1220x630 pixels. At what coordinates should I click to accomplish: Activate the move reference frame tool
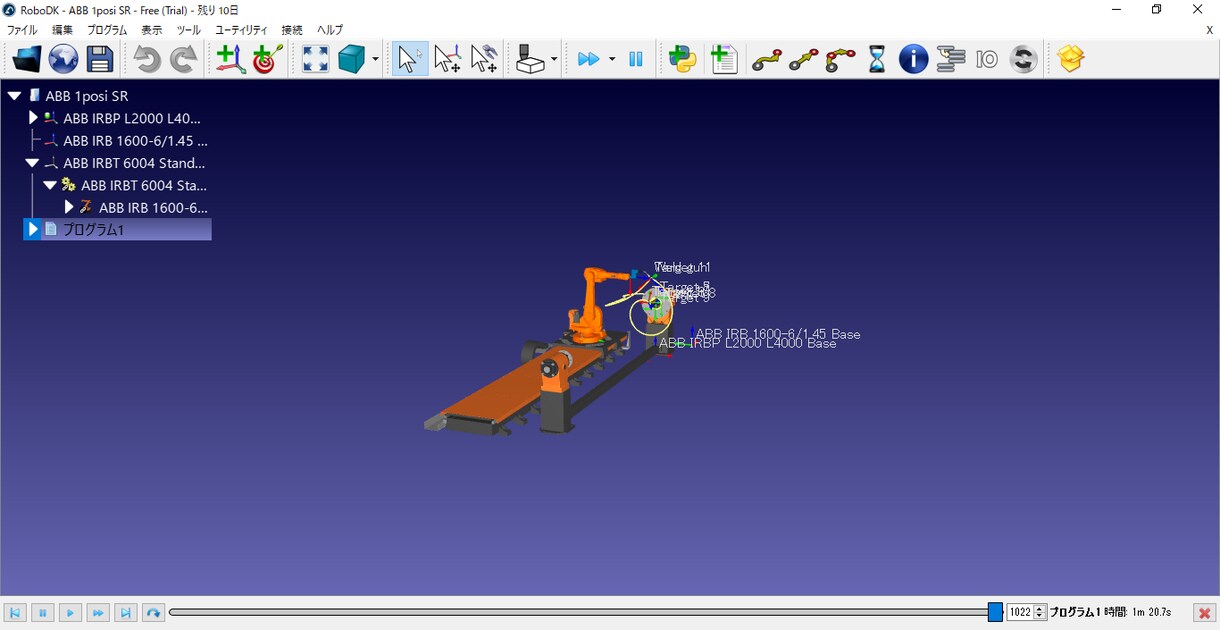point(447,60)
